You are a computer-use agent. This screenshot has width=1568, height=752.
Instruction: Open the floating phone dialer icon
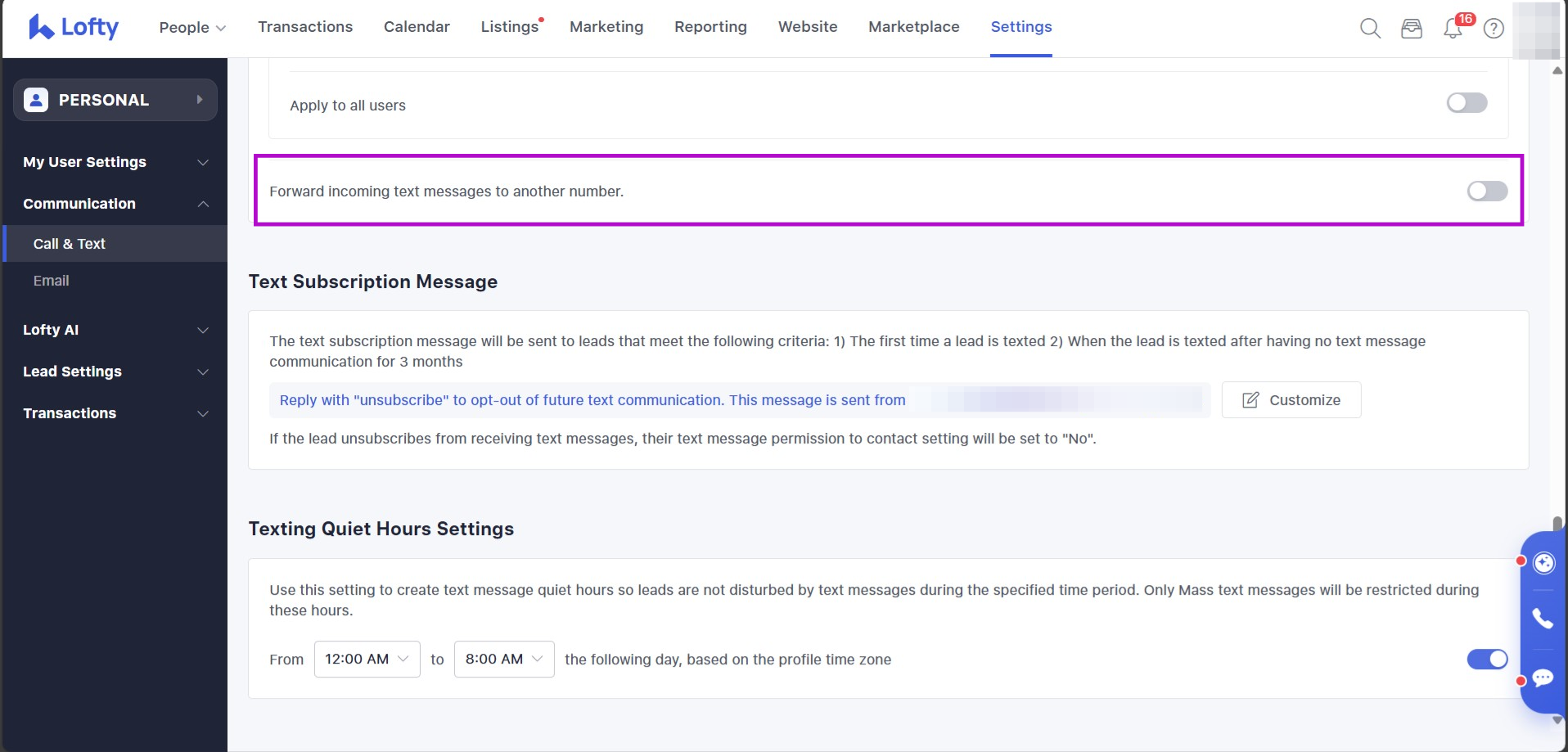click(1543, 619)
